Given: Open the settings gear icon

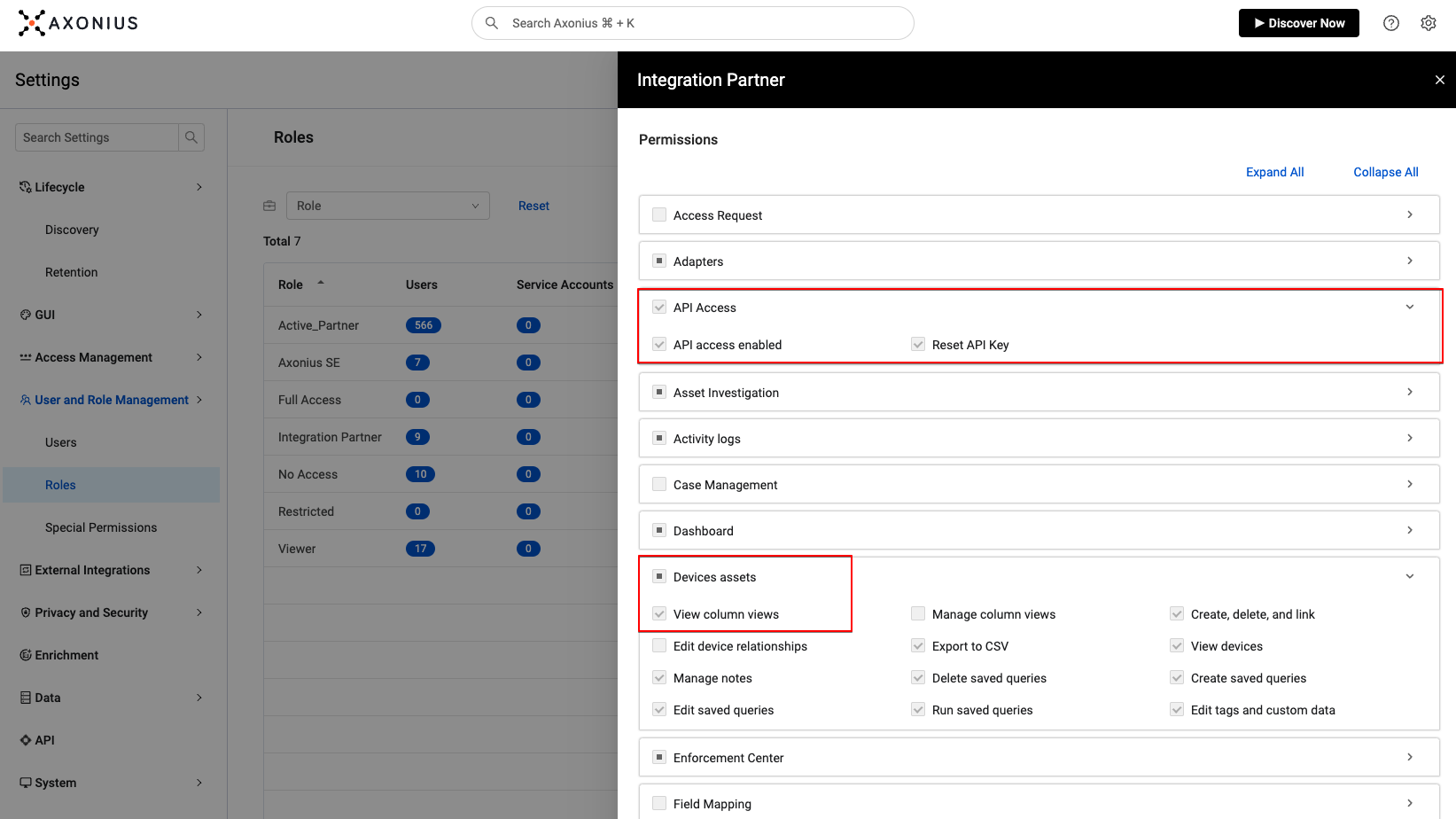Looking at the screenshot, I should click(1428, 23).
